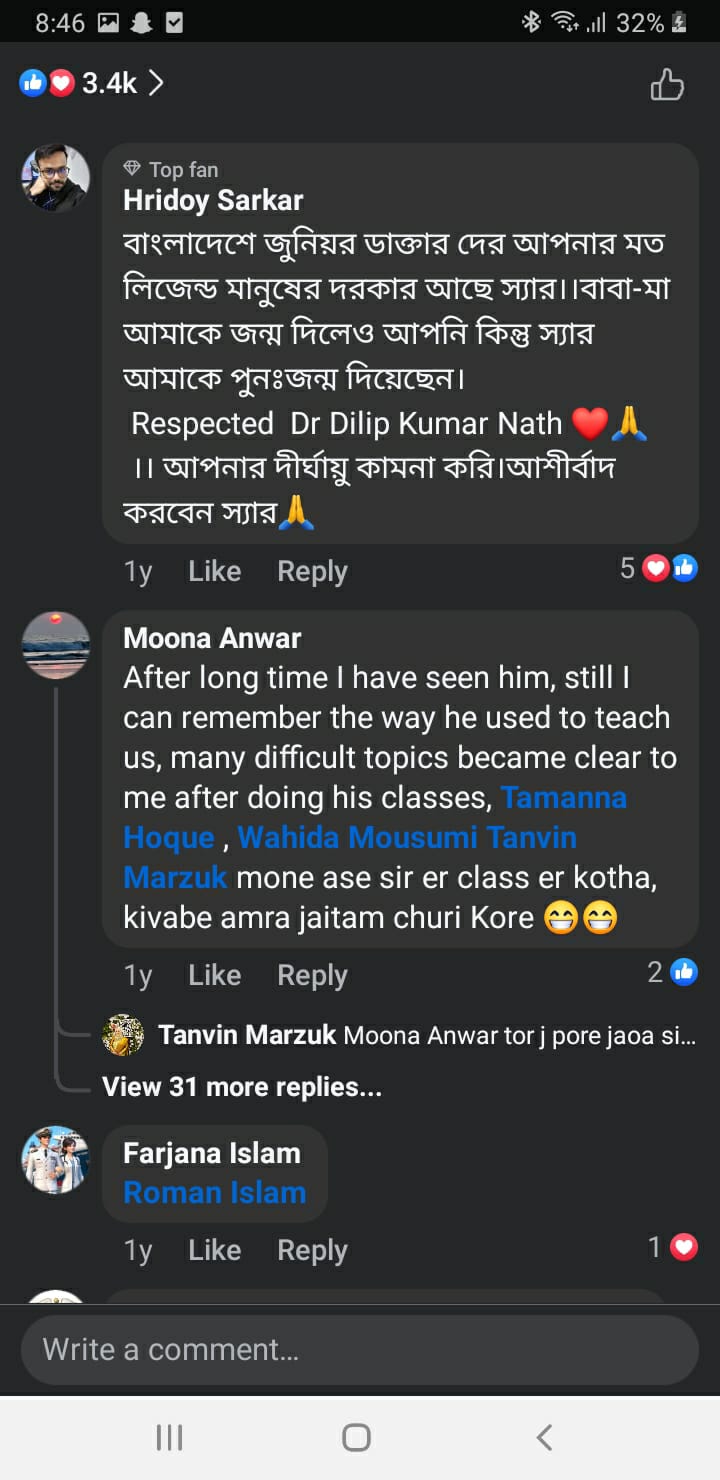The height and width of the screenshot is (1480, 720).
Task: Tap the Write a comment field
Action: point(359,1350)
